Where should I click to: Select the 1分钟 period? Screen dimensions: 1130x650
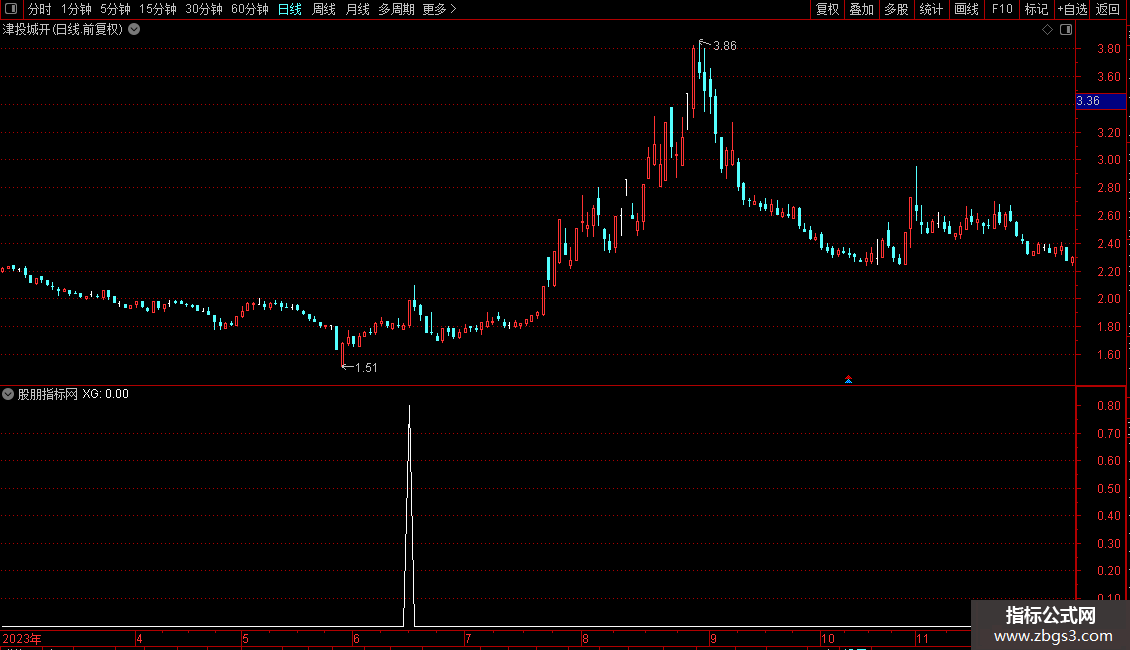tap(76, 9)
